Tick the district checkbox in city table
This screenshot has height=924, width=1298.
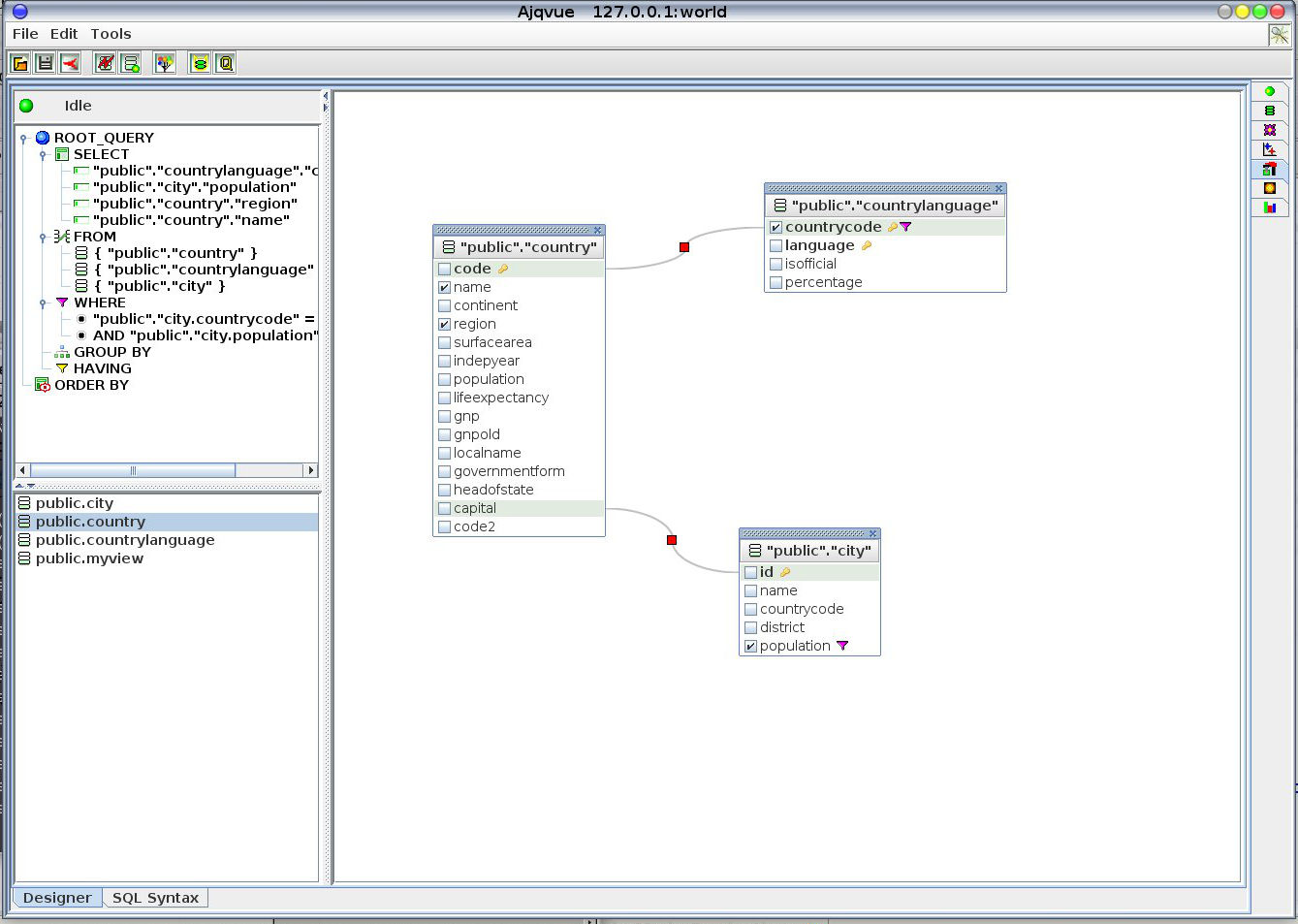[x=750, y=628]
